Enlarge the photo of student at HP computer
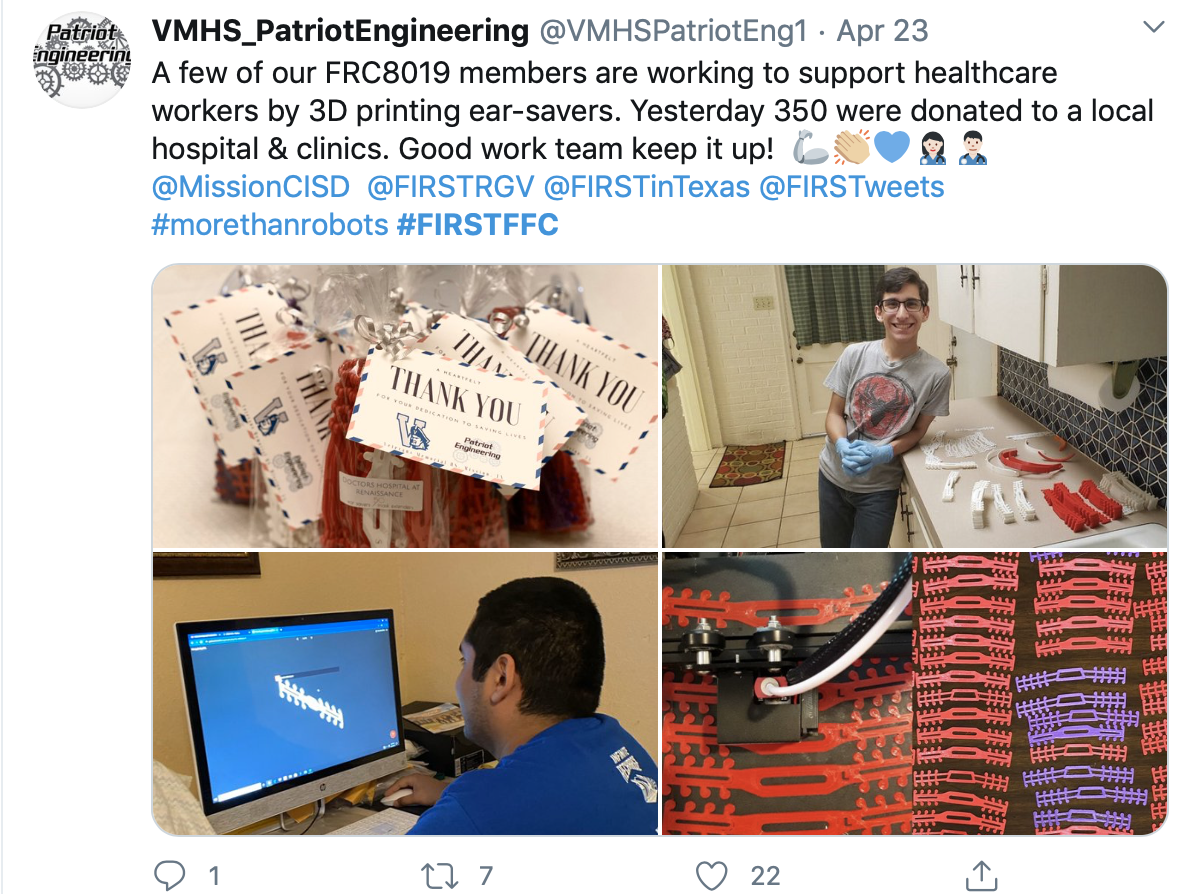Viewport: 1196px width, 894px height. 405,693
